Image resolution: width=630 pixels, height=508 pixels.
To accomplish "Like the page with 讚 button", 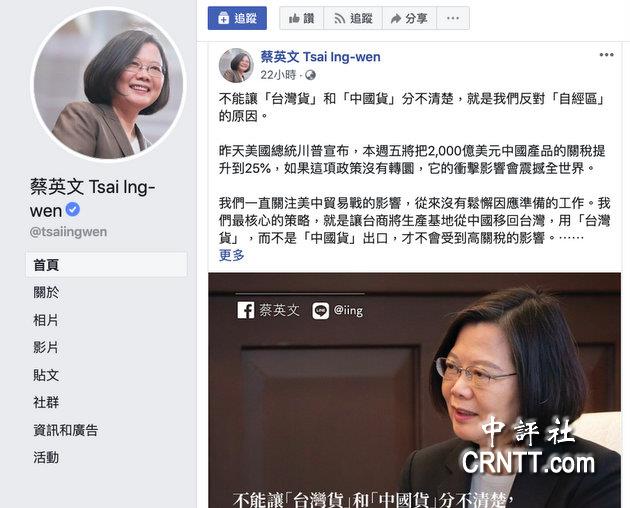I will tap(301, 18).
